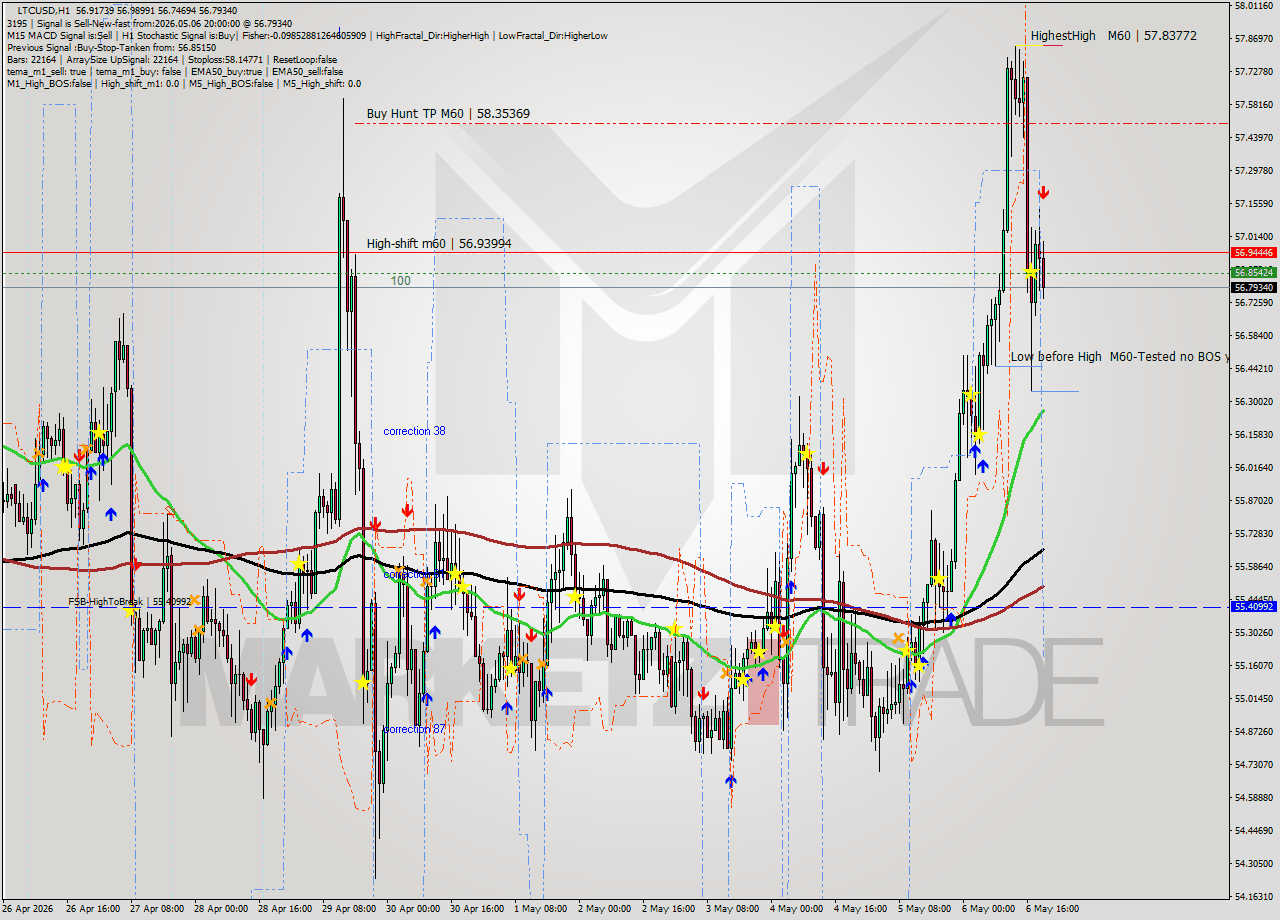The image size is (1280, 920).
Task: Click the 54.73070 price axis value
Action: click(x=1253, y=764)
